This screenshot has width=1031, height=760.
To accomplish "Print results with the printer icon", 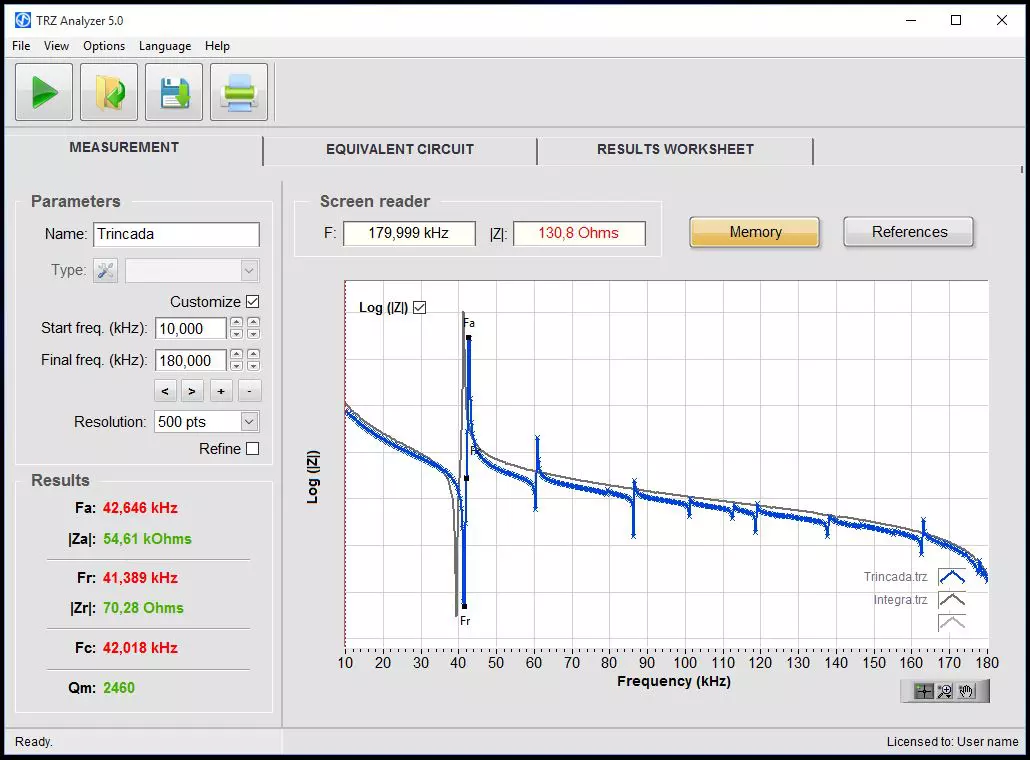I will coord(239,93).
